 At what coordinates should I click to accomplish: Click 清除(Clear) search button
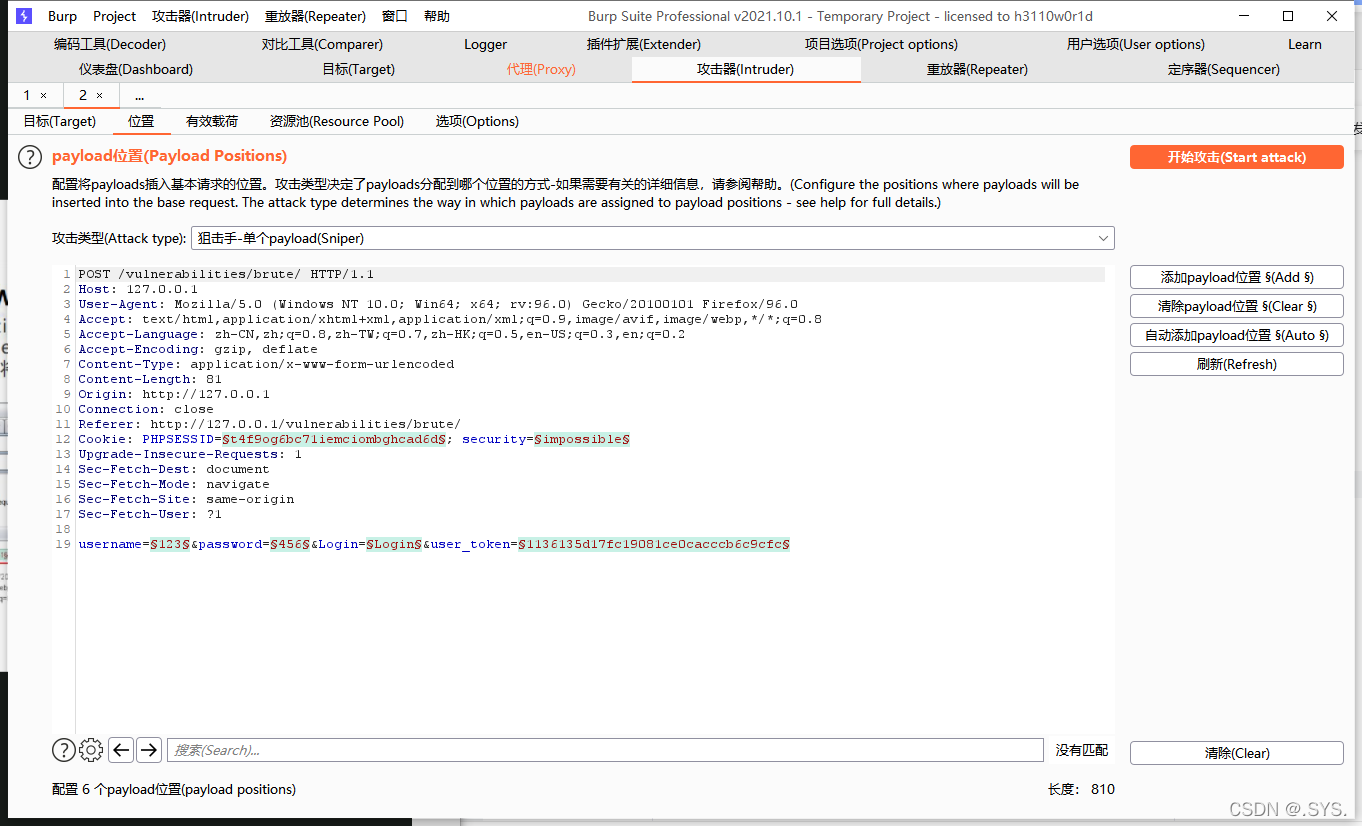[1237, 753]
